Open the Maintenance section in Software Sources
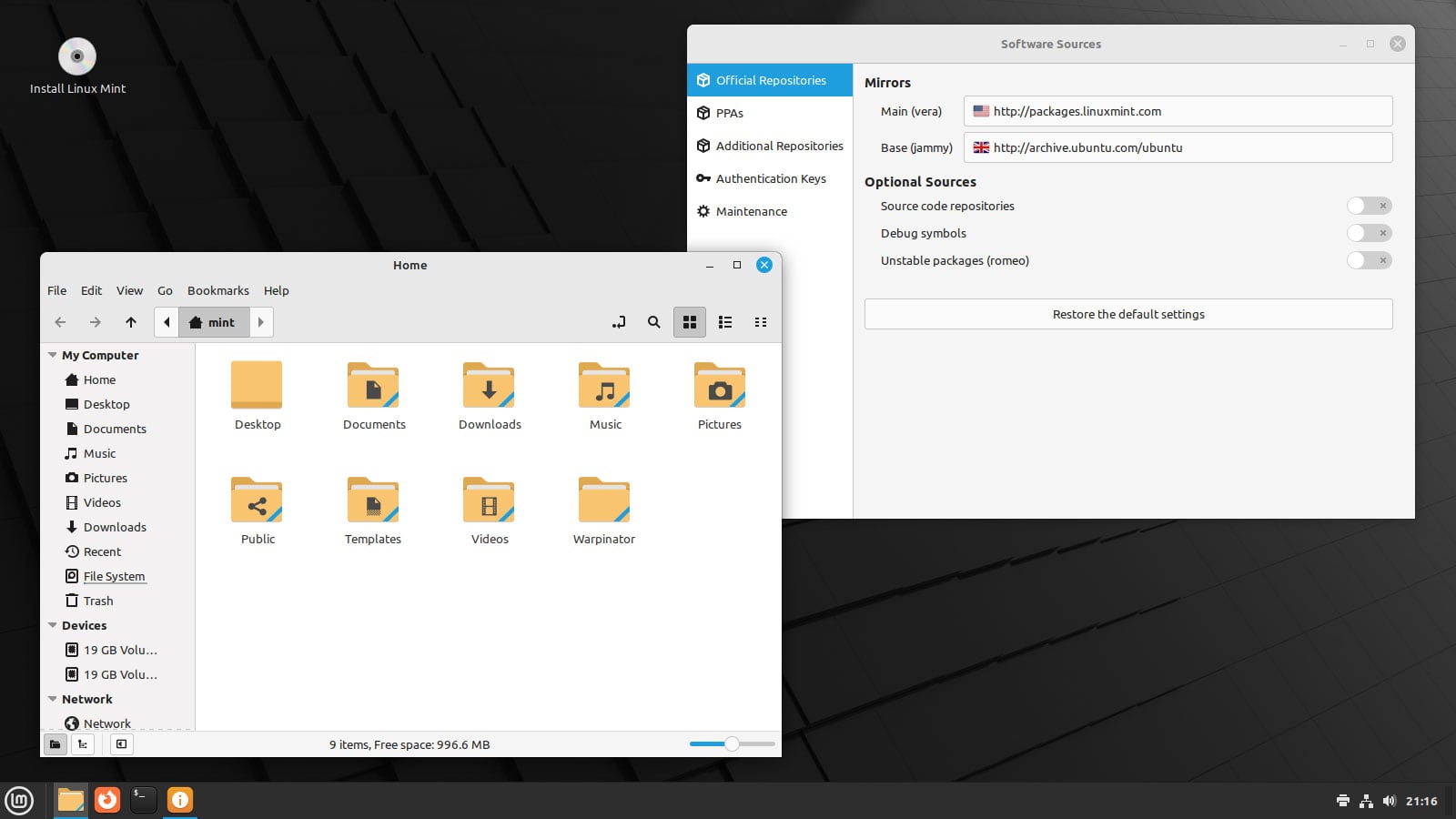 pyautogui.click(x=751, y=211)
